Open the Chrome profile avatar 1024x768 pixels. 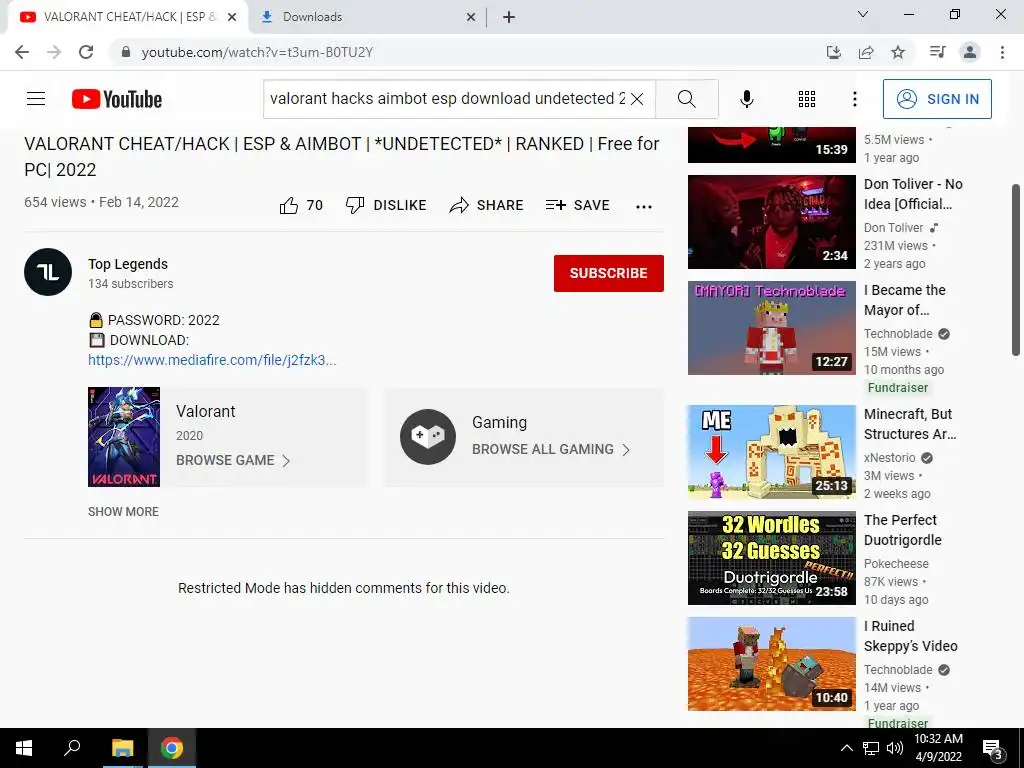coord(970,52)
